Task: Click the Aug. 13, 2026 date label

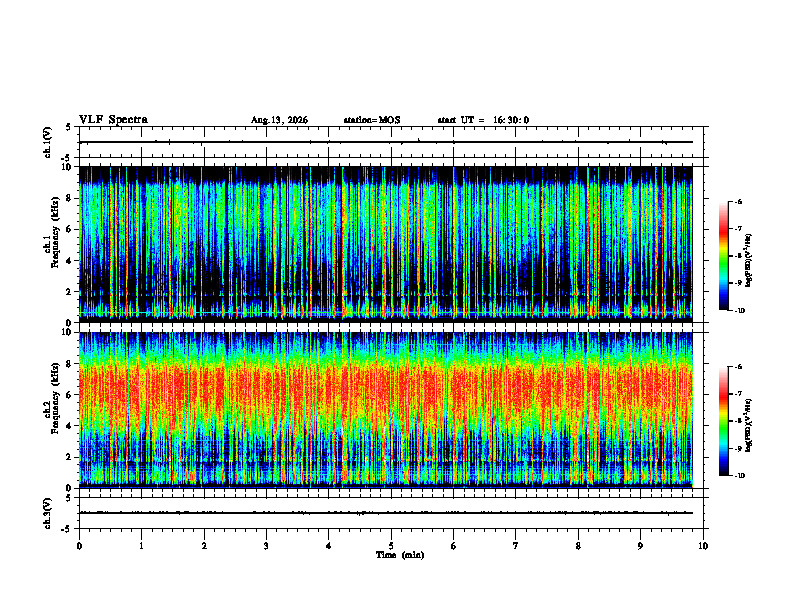Action: 279,120
